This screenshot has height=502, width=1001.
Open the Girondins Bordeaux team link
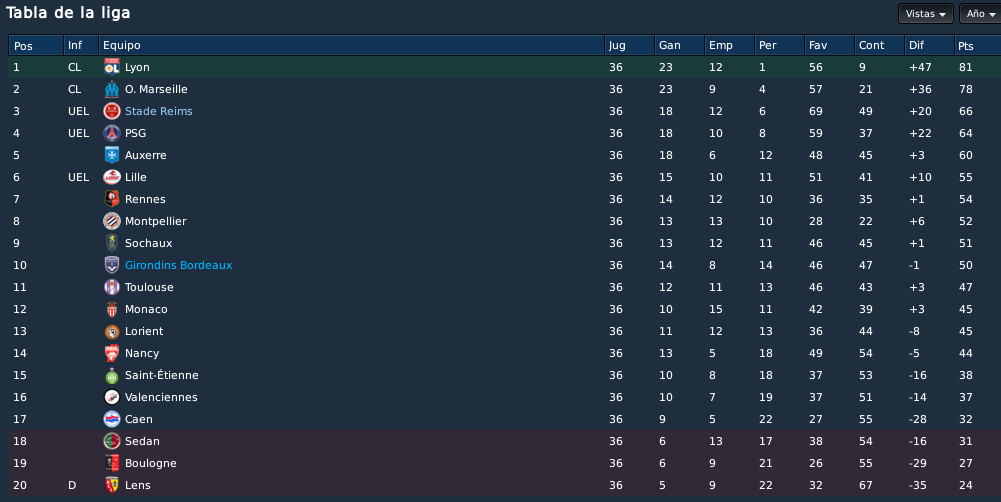(x=178, y=265)
